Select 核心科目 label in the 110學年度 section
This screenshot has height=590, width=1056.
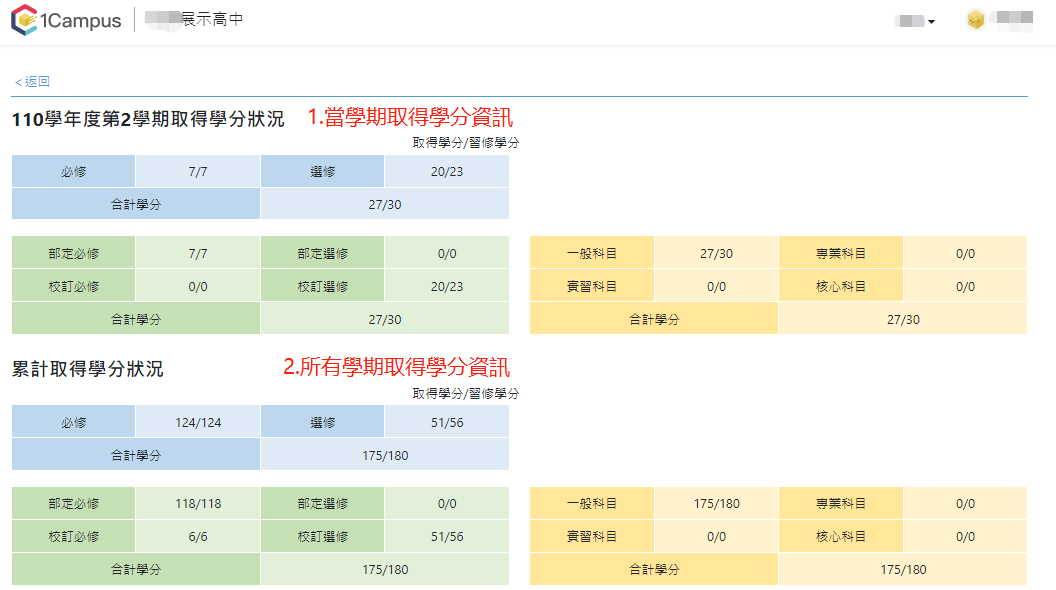[x=840, y=287]
